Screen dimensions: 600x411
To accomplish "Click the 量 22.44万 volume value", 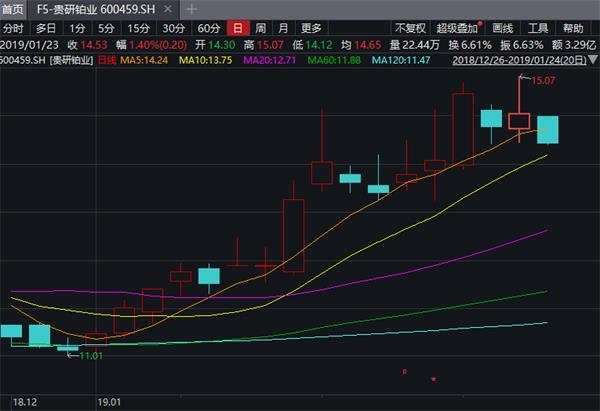I will click(414, 45).
